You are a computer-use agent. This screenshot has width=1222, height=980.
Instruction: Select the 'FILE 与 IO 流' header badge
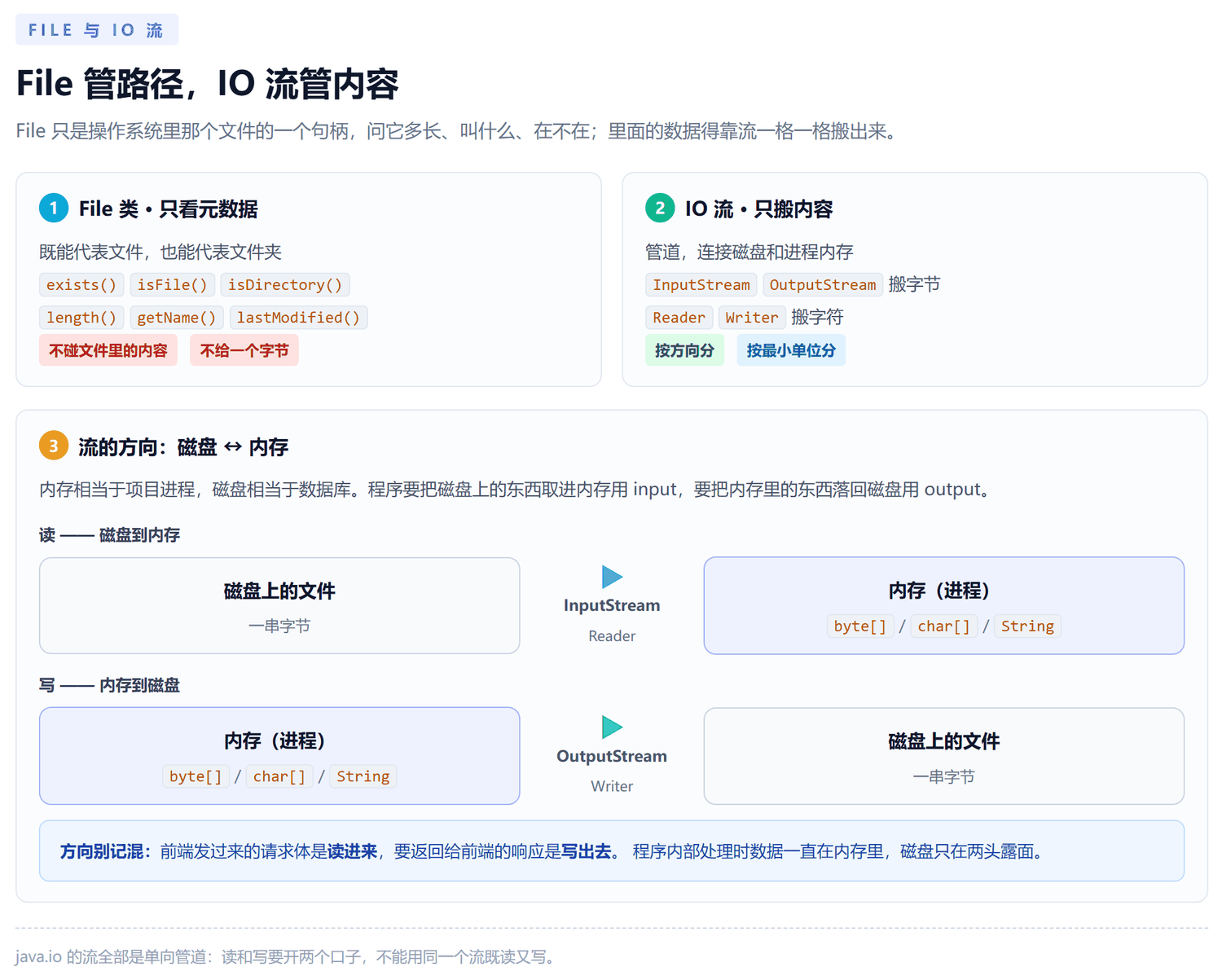(x=97, y=30)
